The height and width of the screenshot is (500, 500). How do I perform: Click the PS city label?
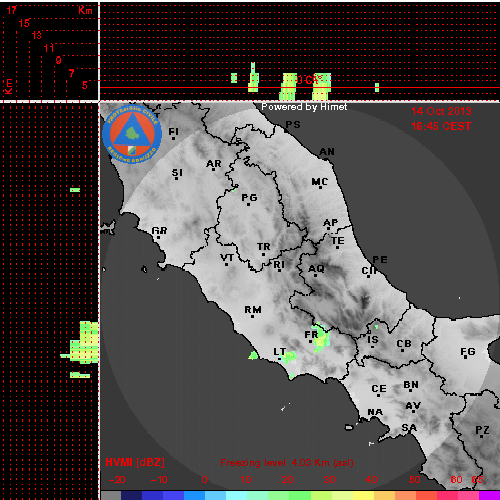click(x=293, y=125)
